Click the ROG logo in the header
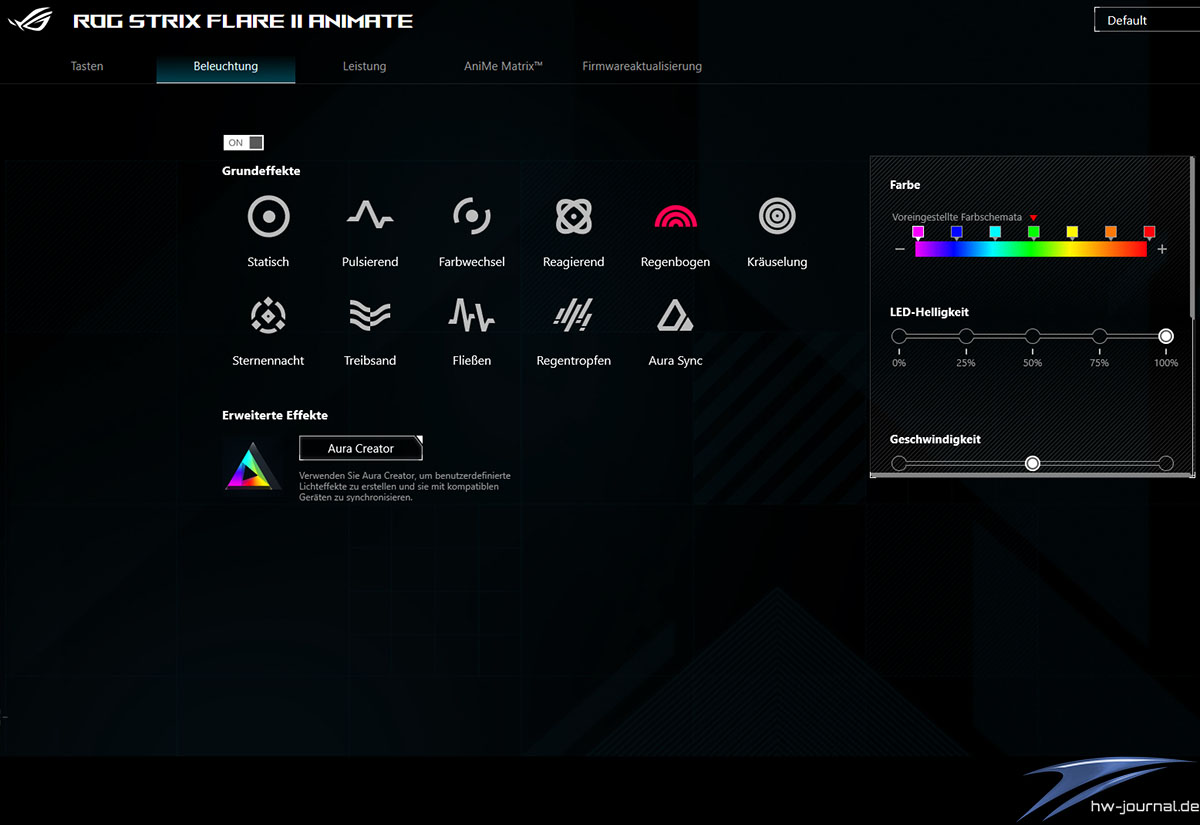This screenshot has height=825, width=1200. (x=31, y=20)
